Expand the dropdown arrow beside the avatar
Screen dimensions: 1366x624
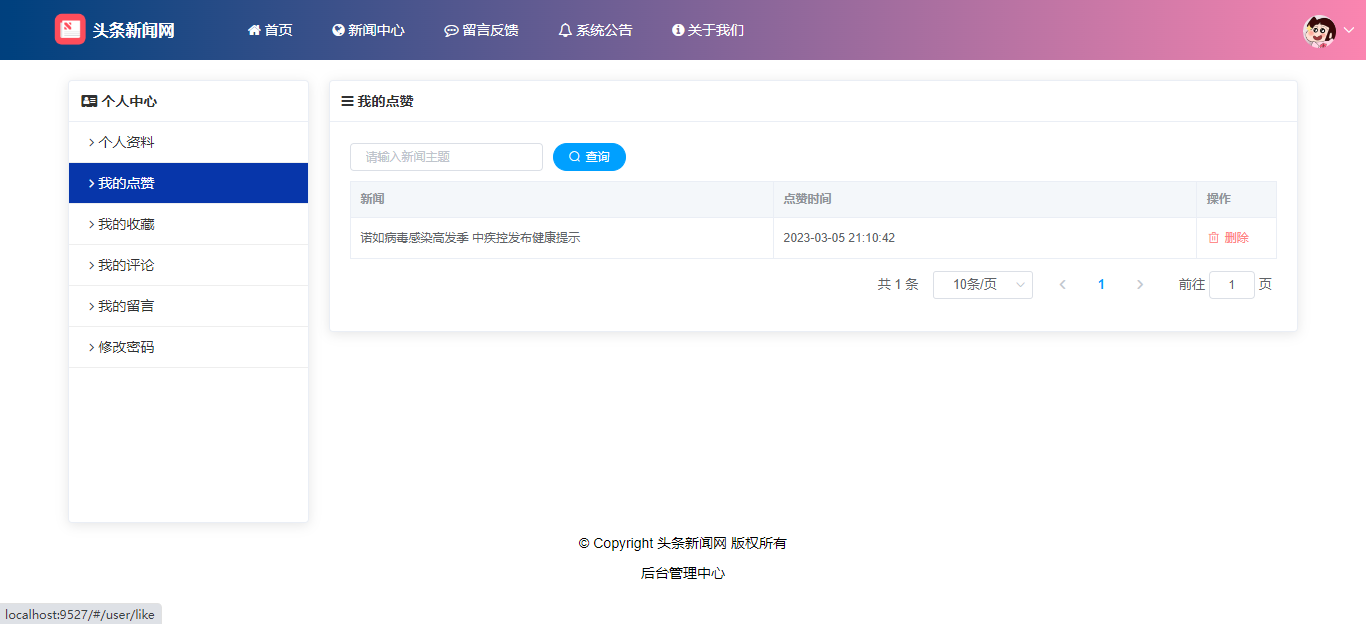1348,31
